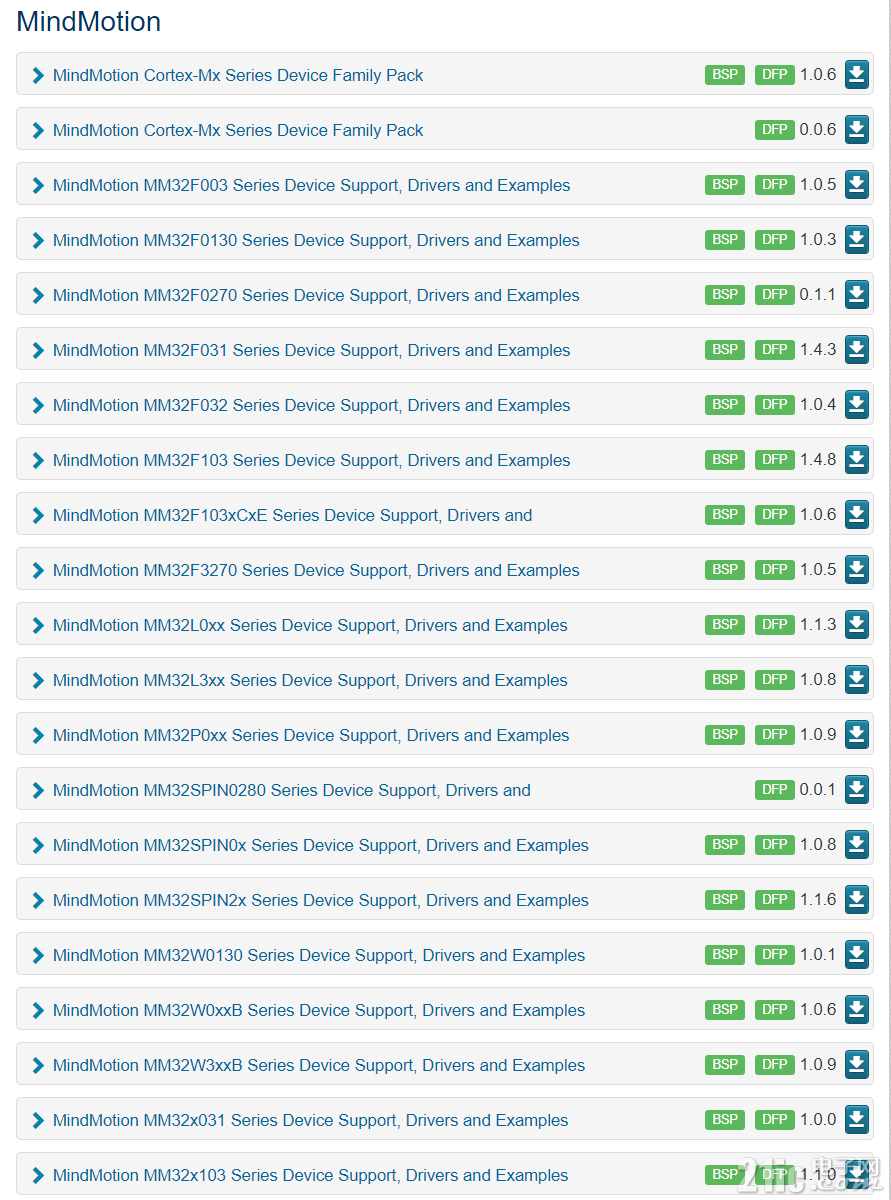Open the MM32x031 Series Device Support link
The height and width of the screenshot is (1200, 891).
point(310,1120)
